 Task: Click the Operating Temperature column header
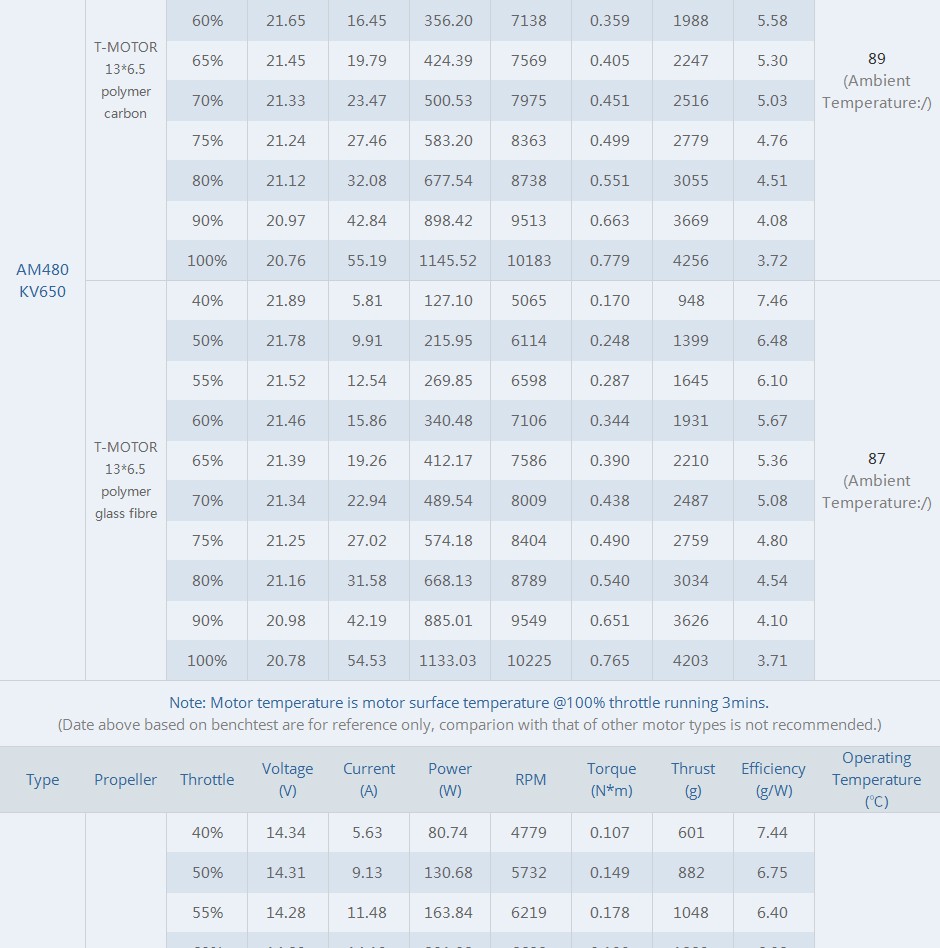(877, 779)
